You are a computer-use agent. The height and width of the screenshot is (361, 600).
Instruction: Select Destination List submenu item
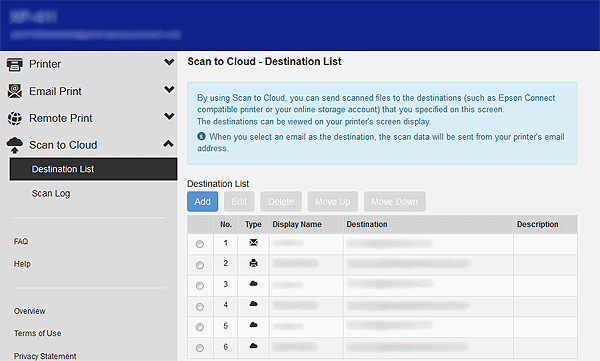(93, 169)
